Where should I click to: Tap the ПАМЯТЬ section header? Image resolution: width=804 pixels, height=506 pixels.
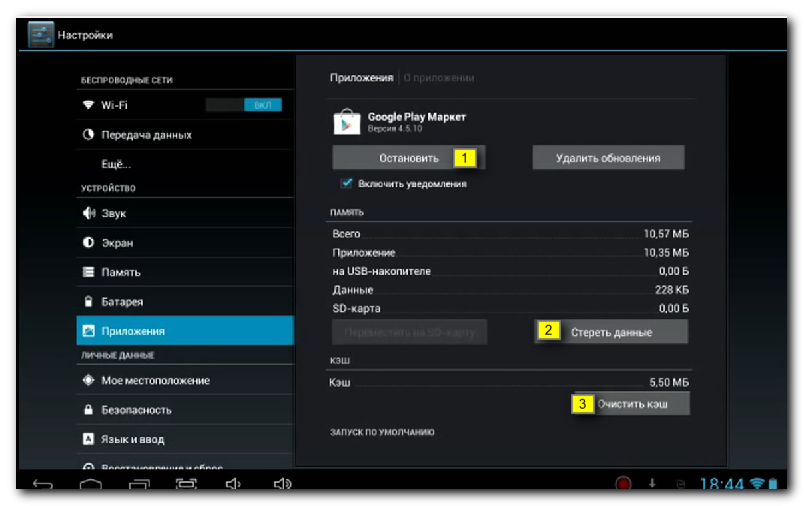(x=347, y=212)
